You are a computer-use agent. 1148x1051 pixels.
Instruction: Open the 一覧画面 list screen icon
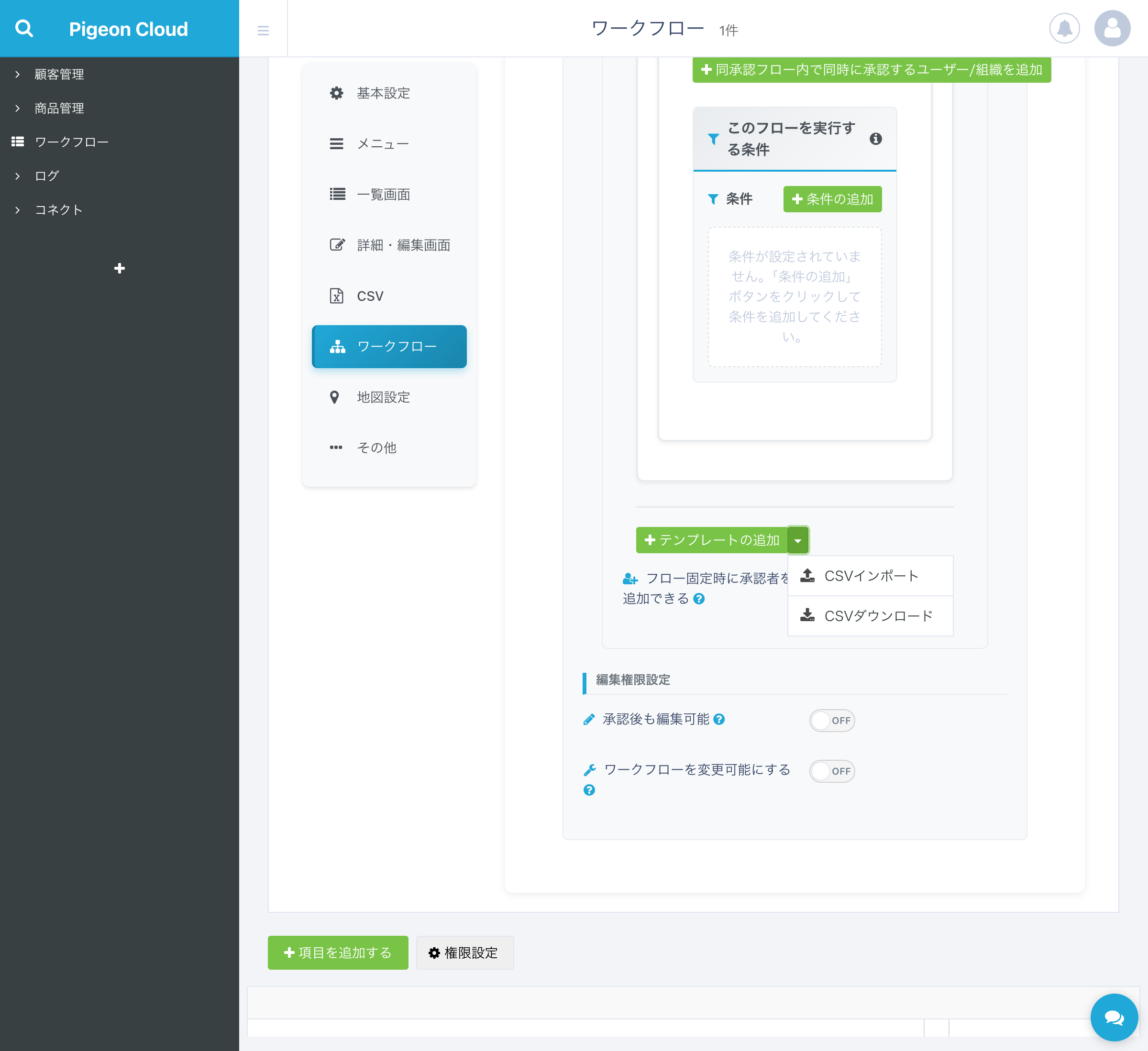click(x=337, y=194)
